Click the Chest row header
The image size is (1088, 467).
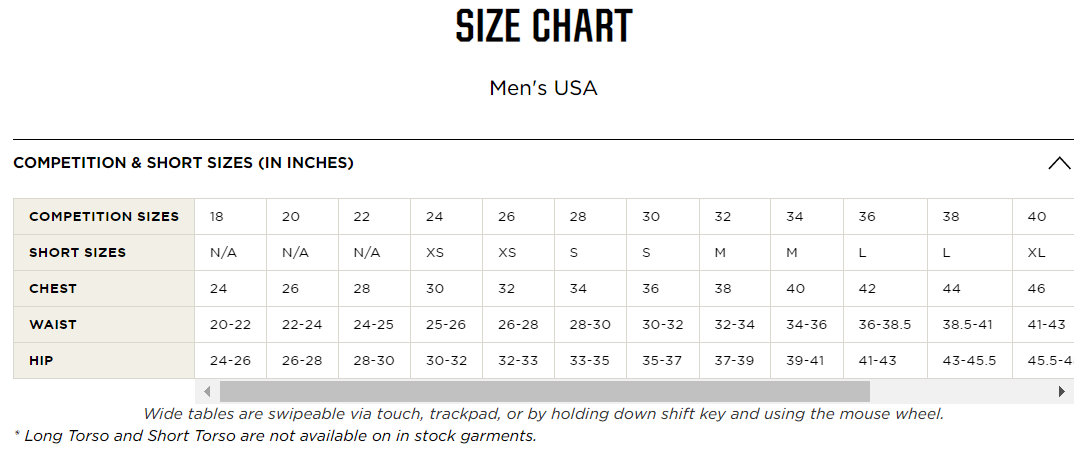pos(104,289)
